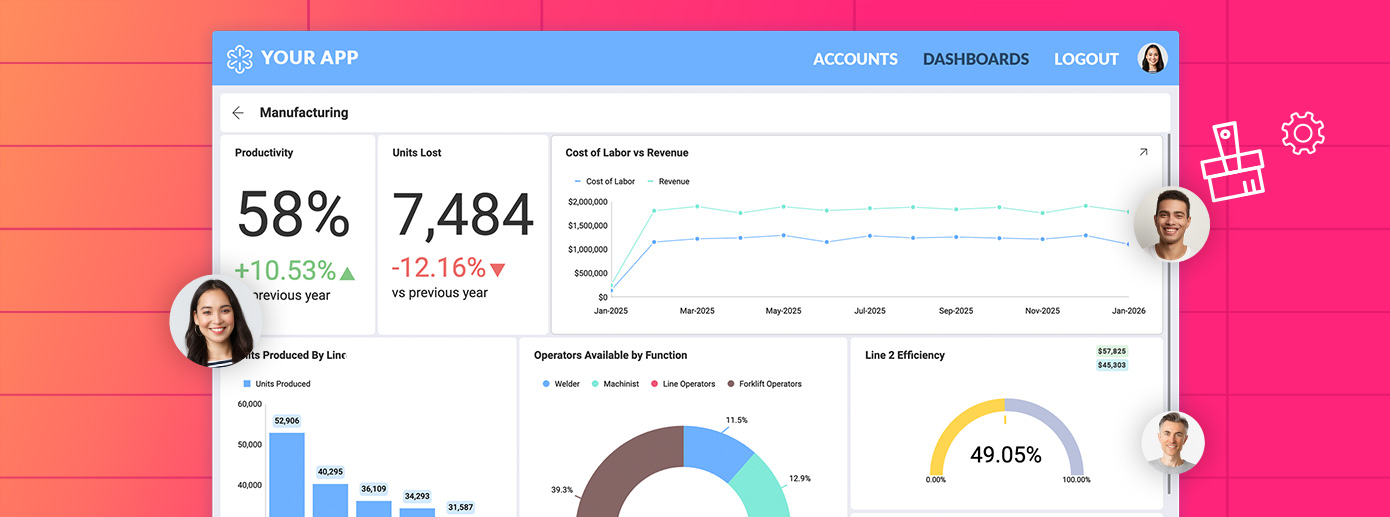
Task: Click the 31,587 bar label
Action: (x=460, y=507)
